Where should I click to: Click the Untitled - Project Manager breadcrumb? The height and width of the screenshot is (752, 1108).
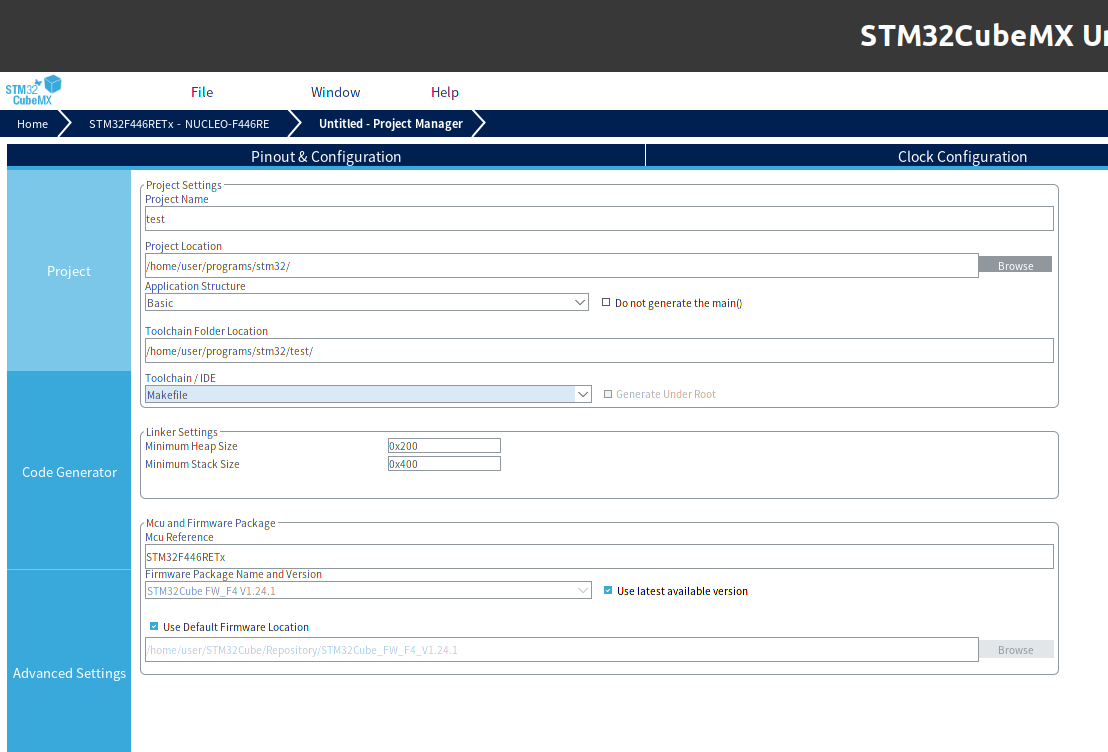(391, 124)
